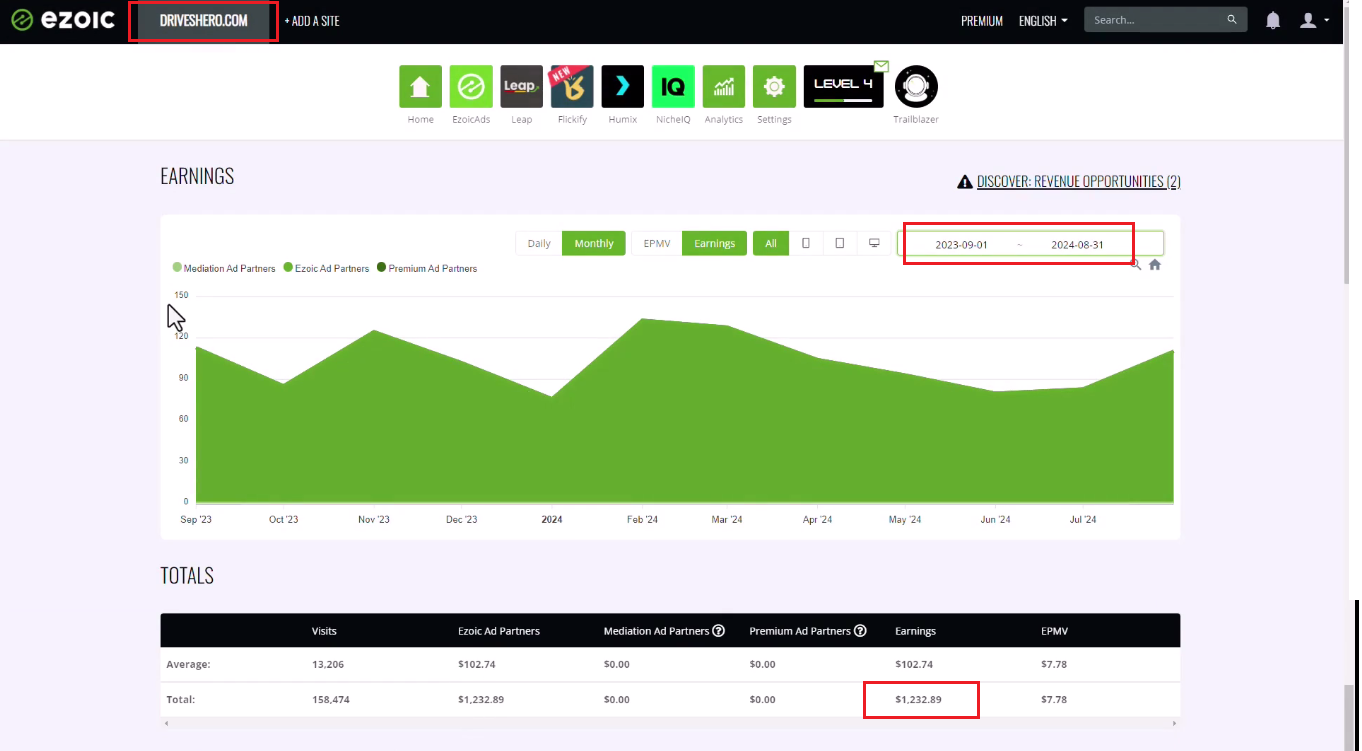Open the Flickify app icon
The height and width of the screenshot is (751, 1362).
572,87
